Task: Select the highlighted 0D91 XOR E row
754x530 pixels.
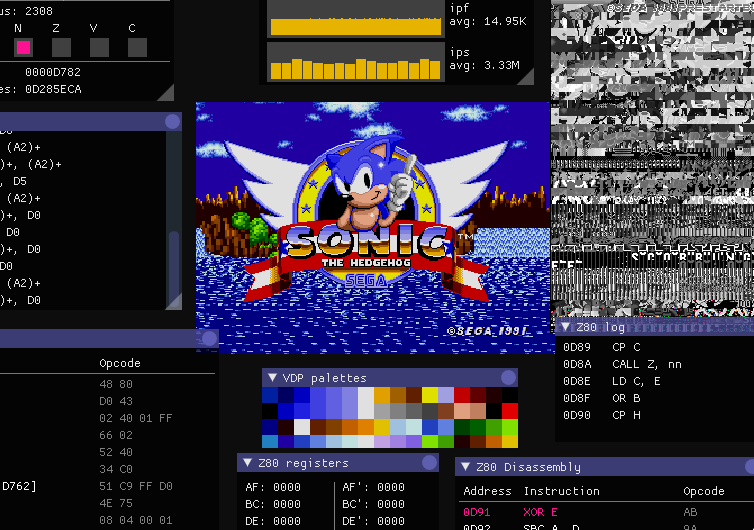Action: pyautogui.click(x=606, y=512)
